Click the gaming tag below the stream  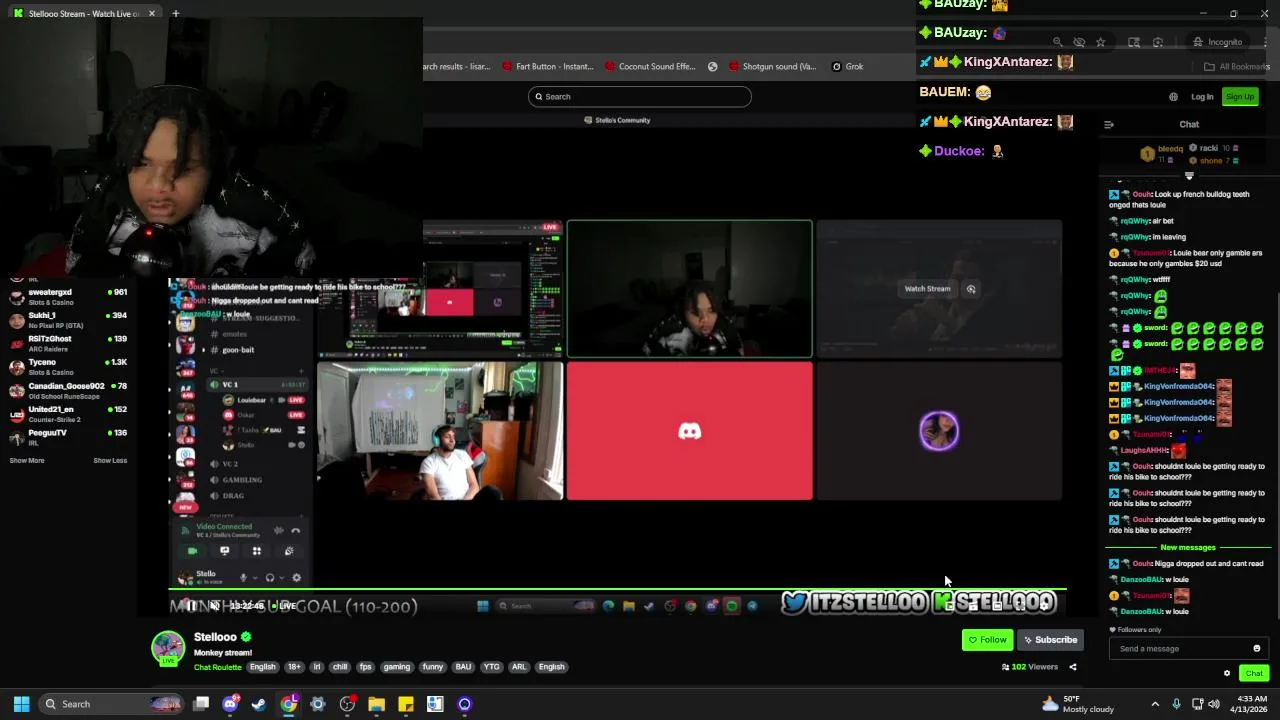tap(396, 667)
